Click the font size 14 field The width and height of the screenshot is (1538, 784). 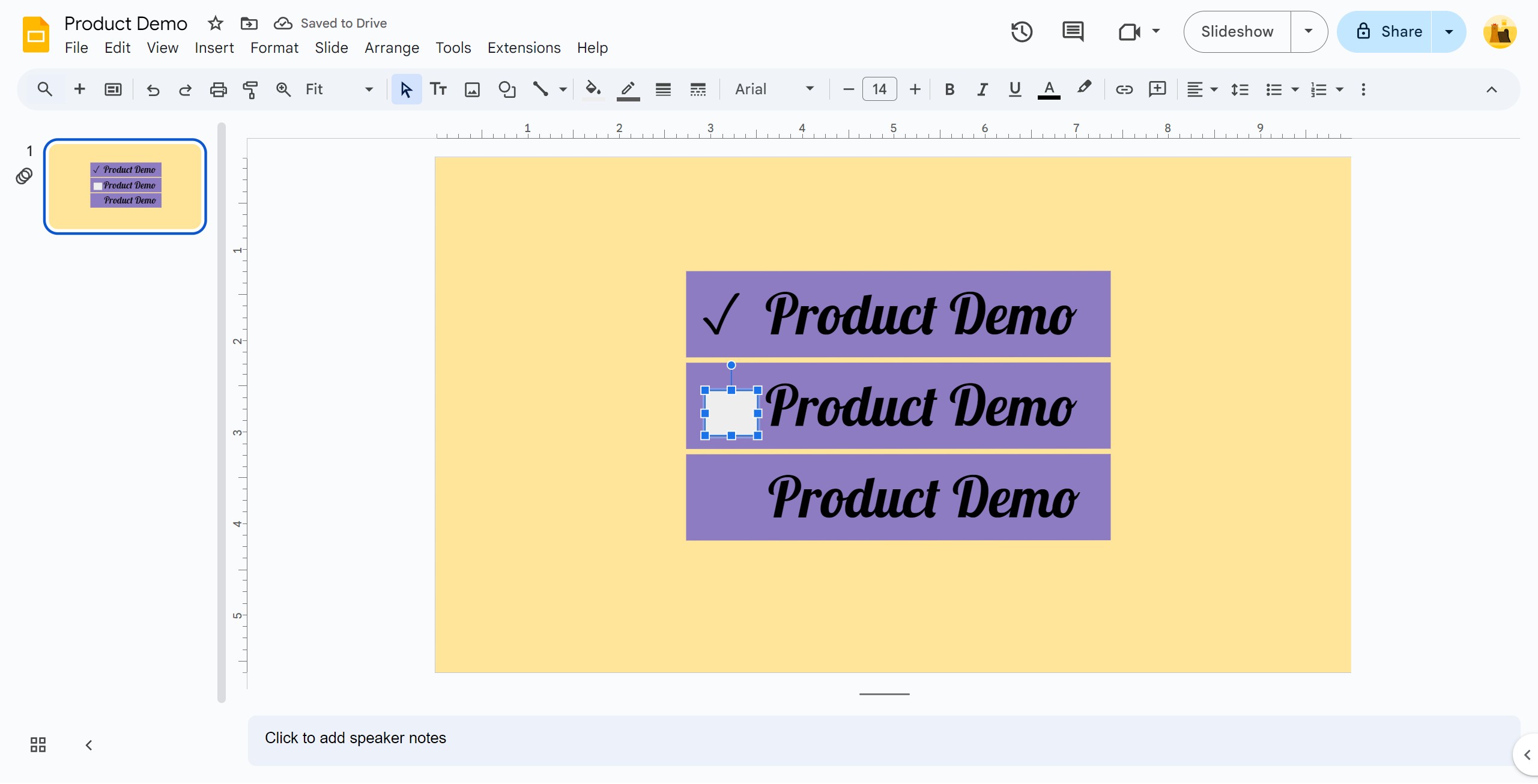(x=879, y=89)
